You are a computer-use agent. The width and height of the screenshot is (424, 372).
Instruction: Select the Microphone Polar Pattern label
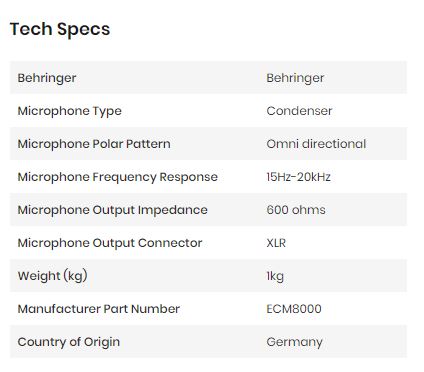pyautogui.click(x=94, y=144)
